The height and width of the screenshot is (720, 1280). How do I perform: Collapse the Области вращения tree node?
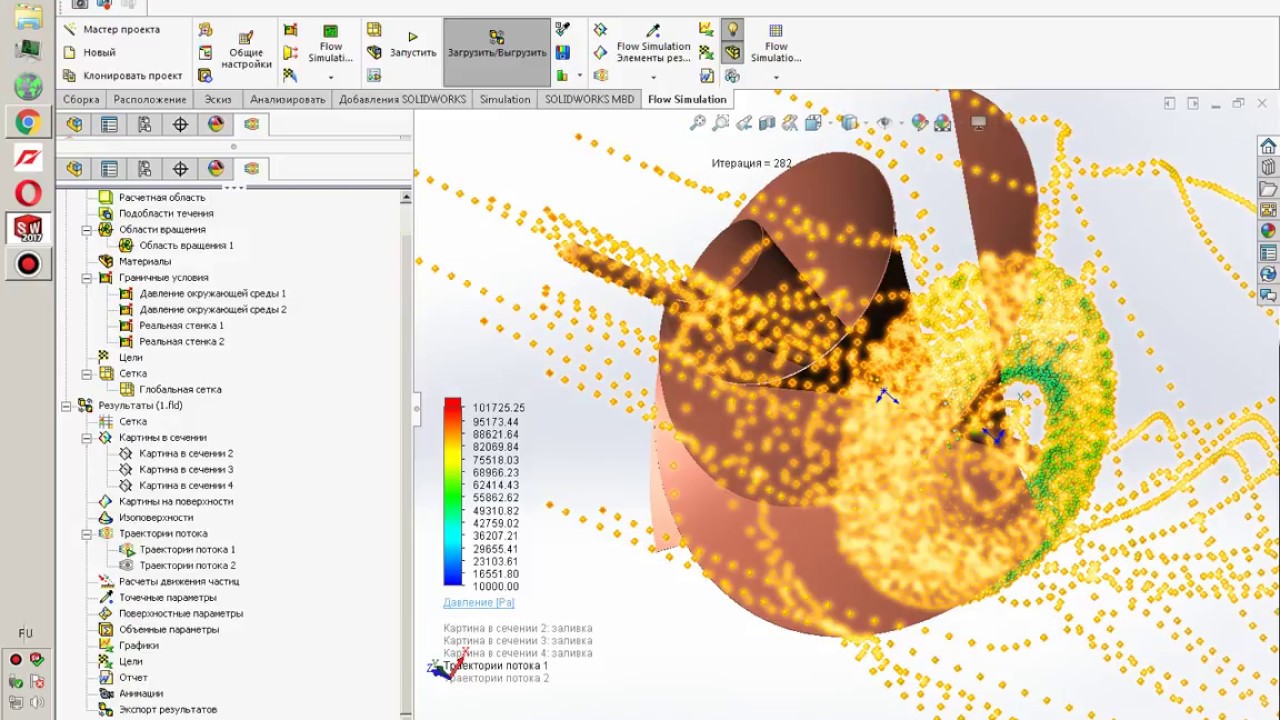click(x=88, y=230)
